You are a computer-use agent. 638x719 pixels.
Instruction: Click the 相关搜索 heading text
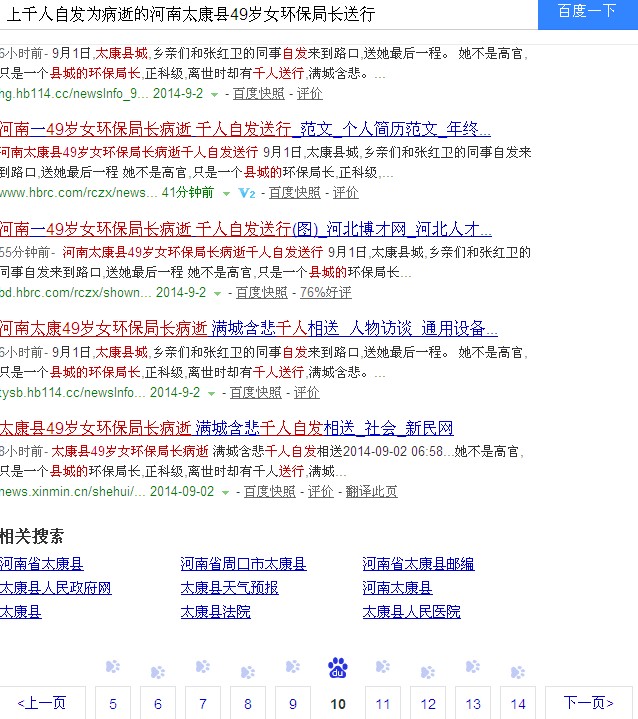tap(32, 536)
